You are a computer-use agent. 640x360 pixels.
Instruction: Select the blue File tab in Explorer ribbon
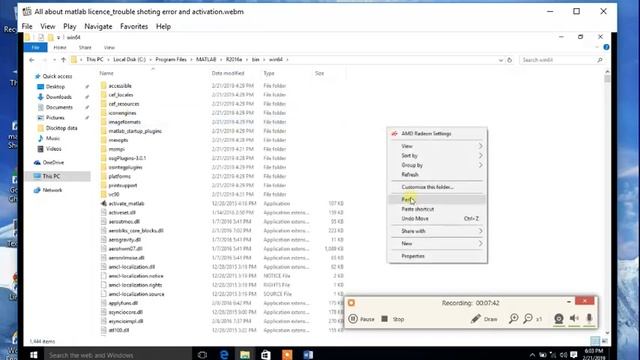tap(36, 47)
